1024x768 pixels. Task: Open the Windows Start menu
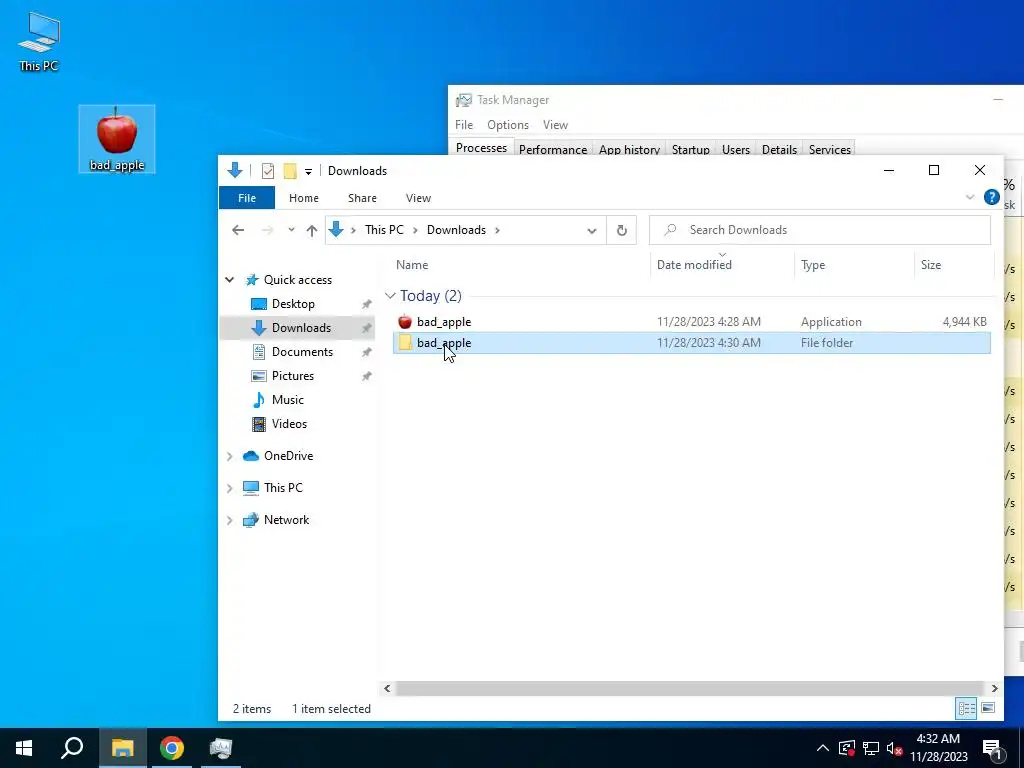click(24, 748)
